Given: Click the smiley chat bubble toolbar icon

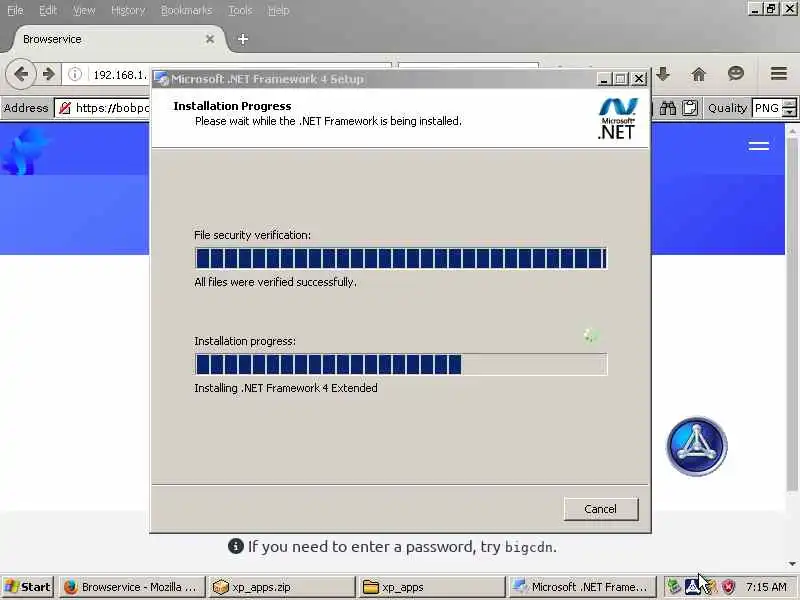Looking at the screenshot, I should [736, 74].
